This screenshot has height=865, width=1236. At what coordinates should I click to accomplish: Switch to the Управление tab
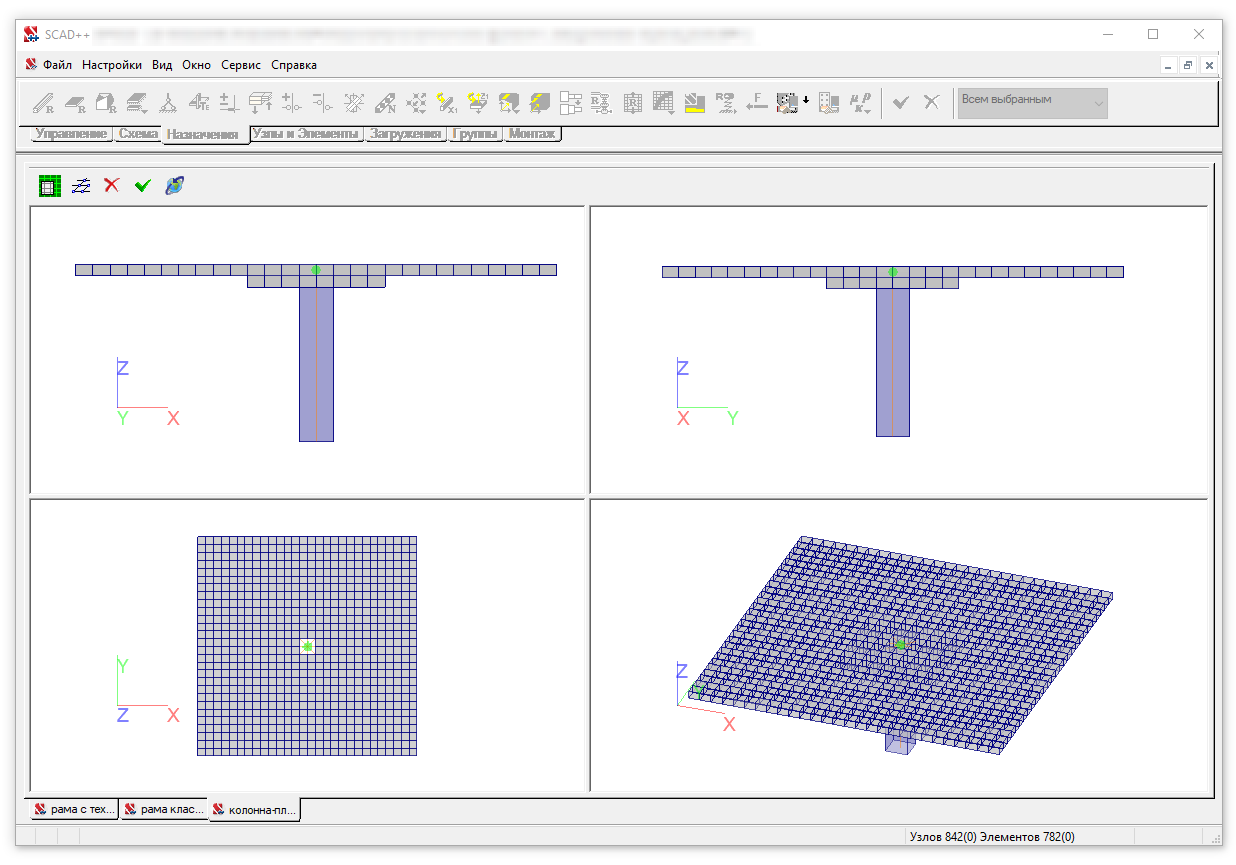click(x=71, y=134)
